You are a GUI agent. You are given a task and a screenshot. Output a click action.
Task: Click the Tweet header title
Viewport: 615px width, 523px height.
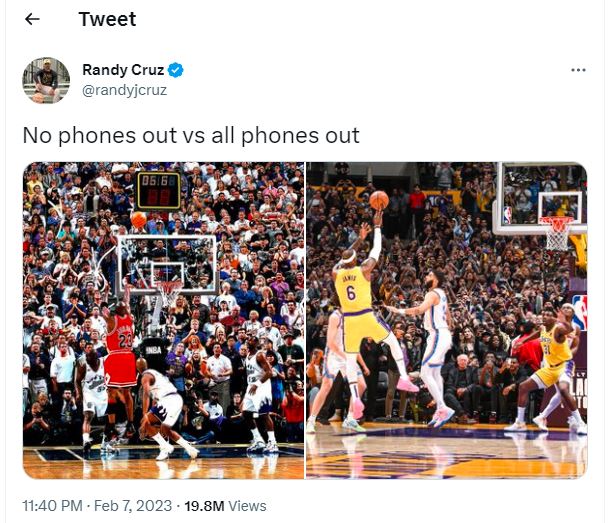[x=107, y=19]
